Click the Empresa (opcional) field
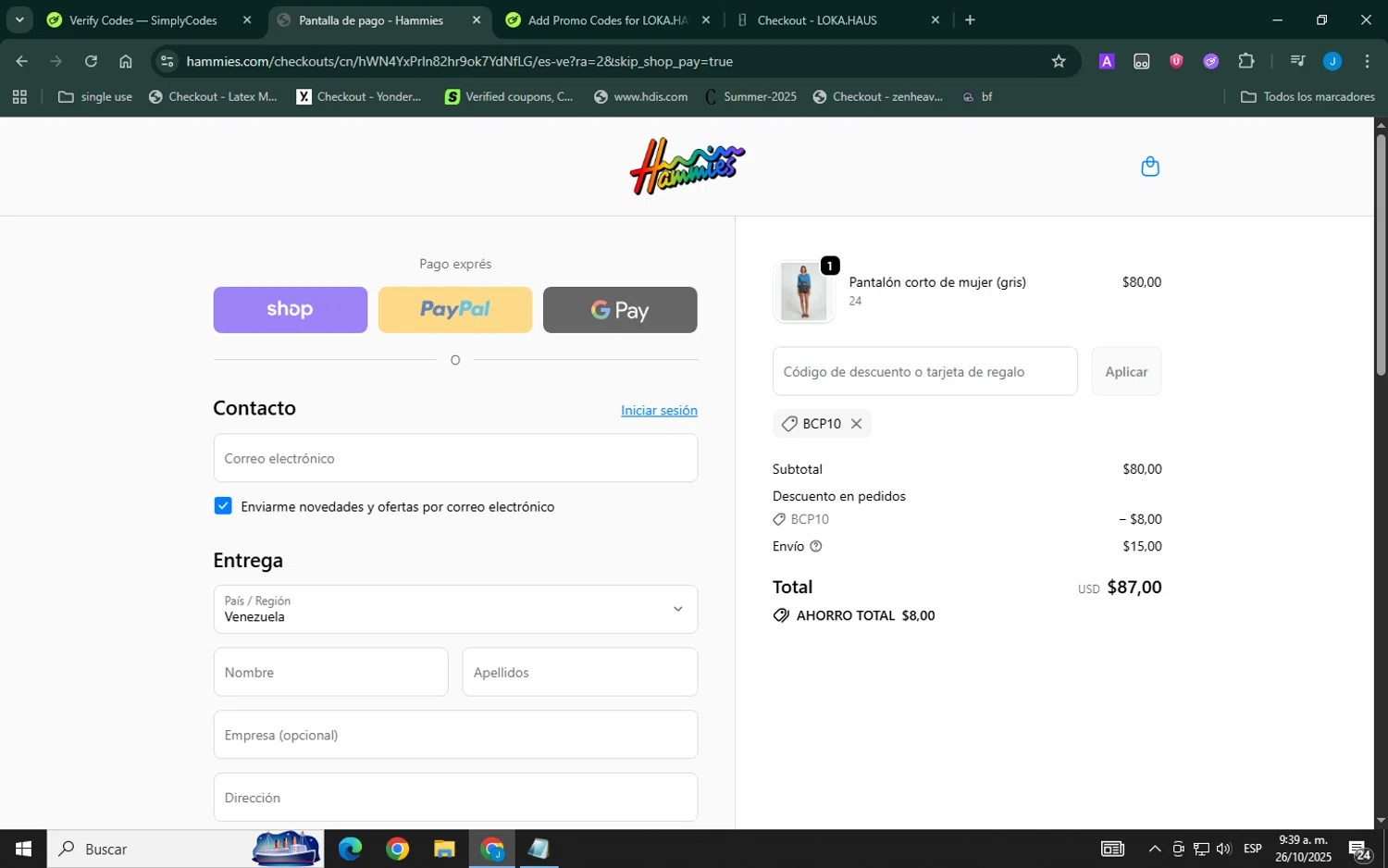 (x=455, y=735)
